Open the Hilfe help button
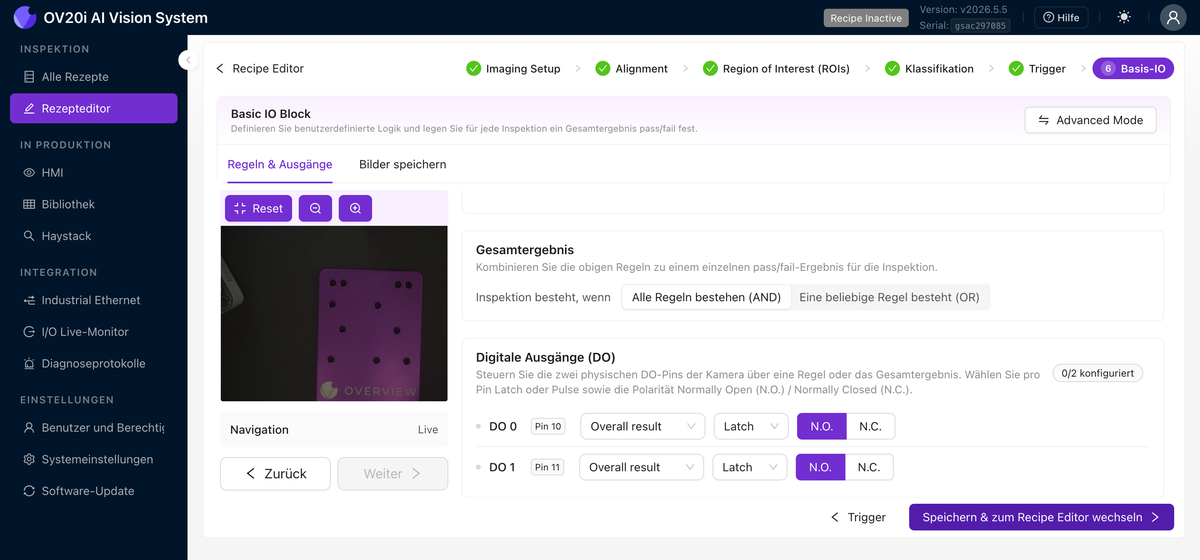The image size is (1200, 560). 1061,17
